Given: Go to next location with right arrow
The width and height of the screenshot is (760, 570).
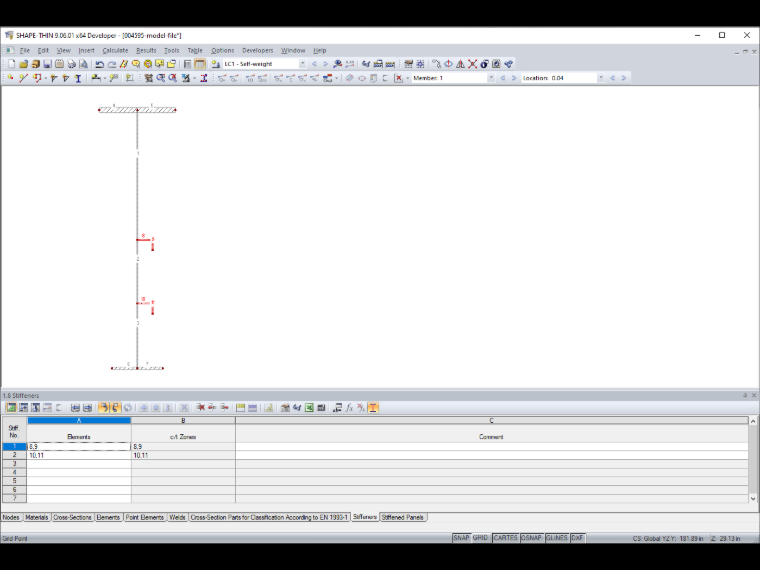Looking at the screenshot, I should pos(624,78).
